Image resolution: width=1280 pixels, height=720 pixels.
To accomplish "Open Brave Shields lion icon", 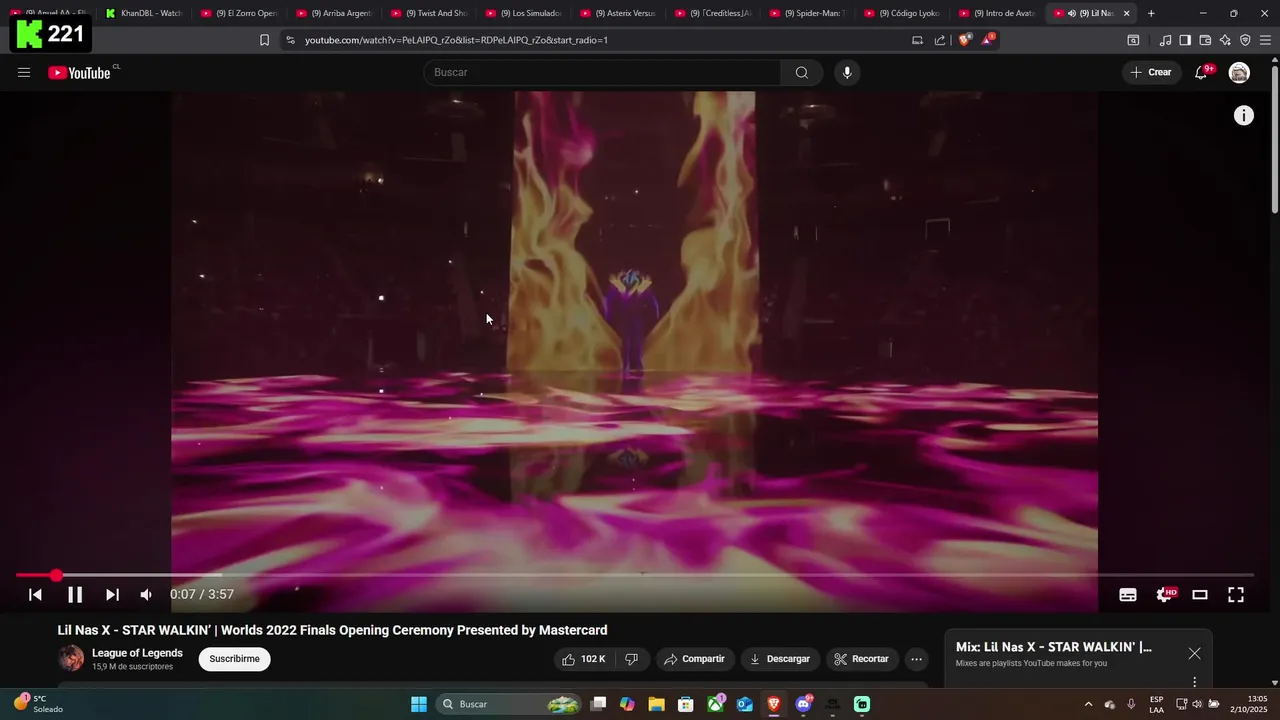I will pyautogui.click(x=964, y=40).
